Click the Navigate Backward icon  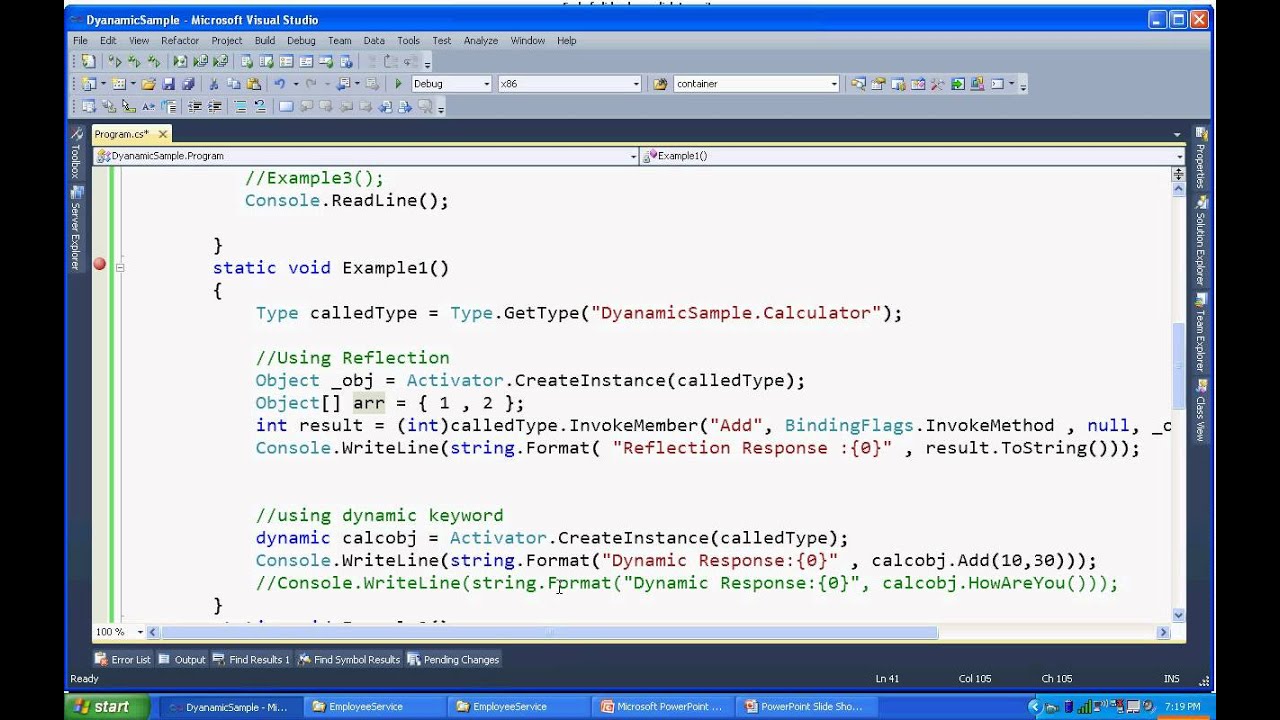click(343, 84)
